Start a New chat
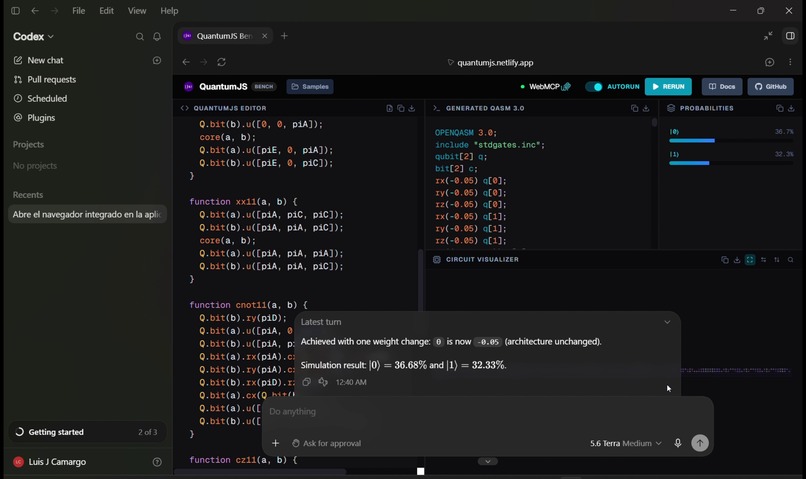The height and width of the screenshot is (479, 806). click(x=45, y=60)
